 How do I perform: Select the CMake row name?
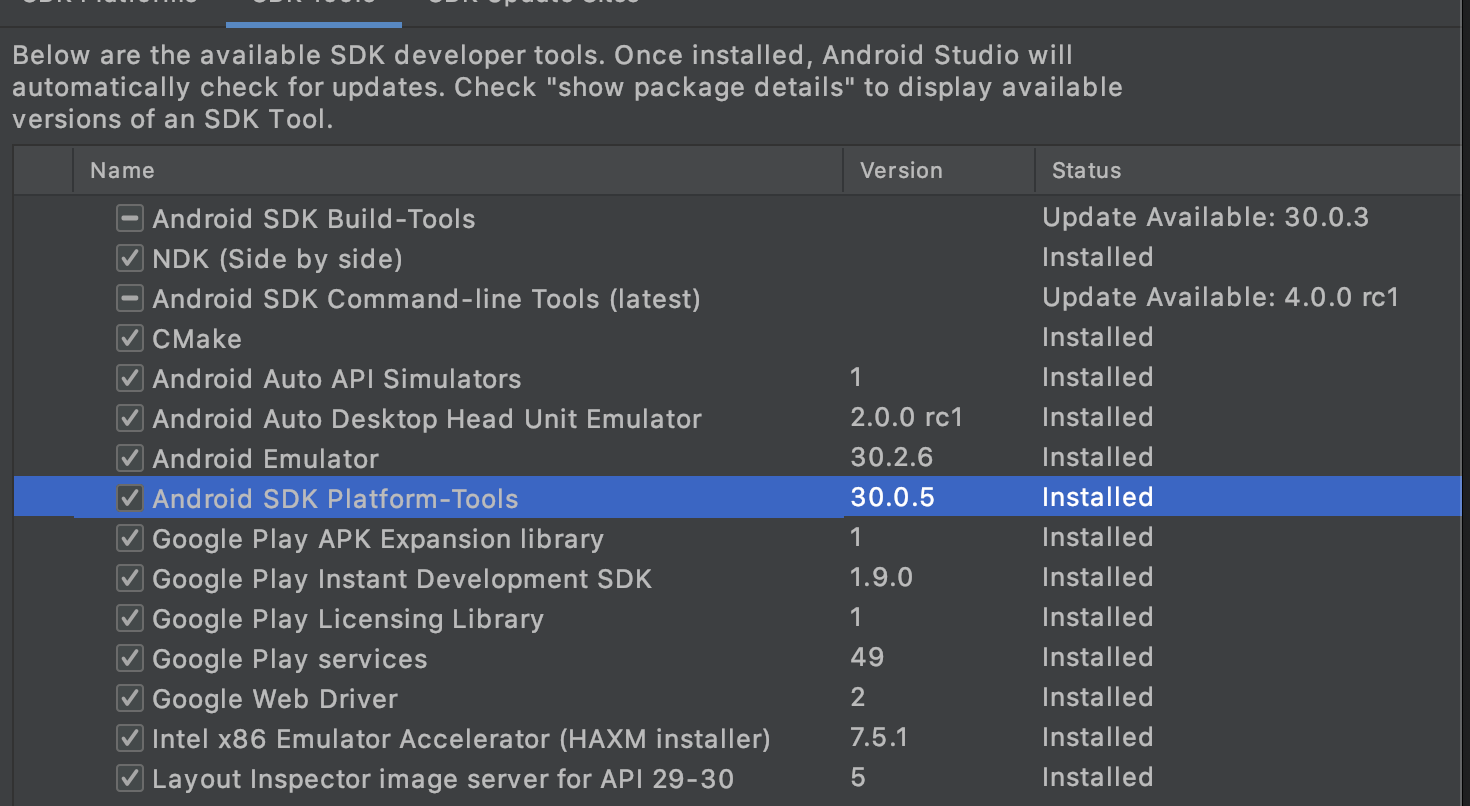pos(197,339)
